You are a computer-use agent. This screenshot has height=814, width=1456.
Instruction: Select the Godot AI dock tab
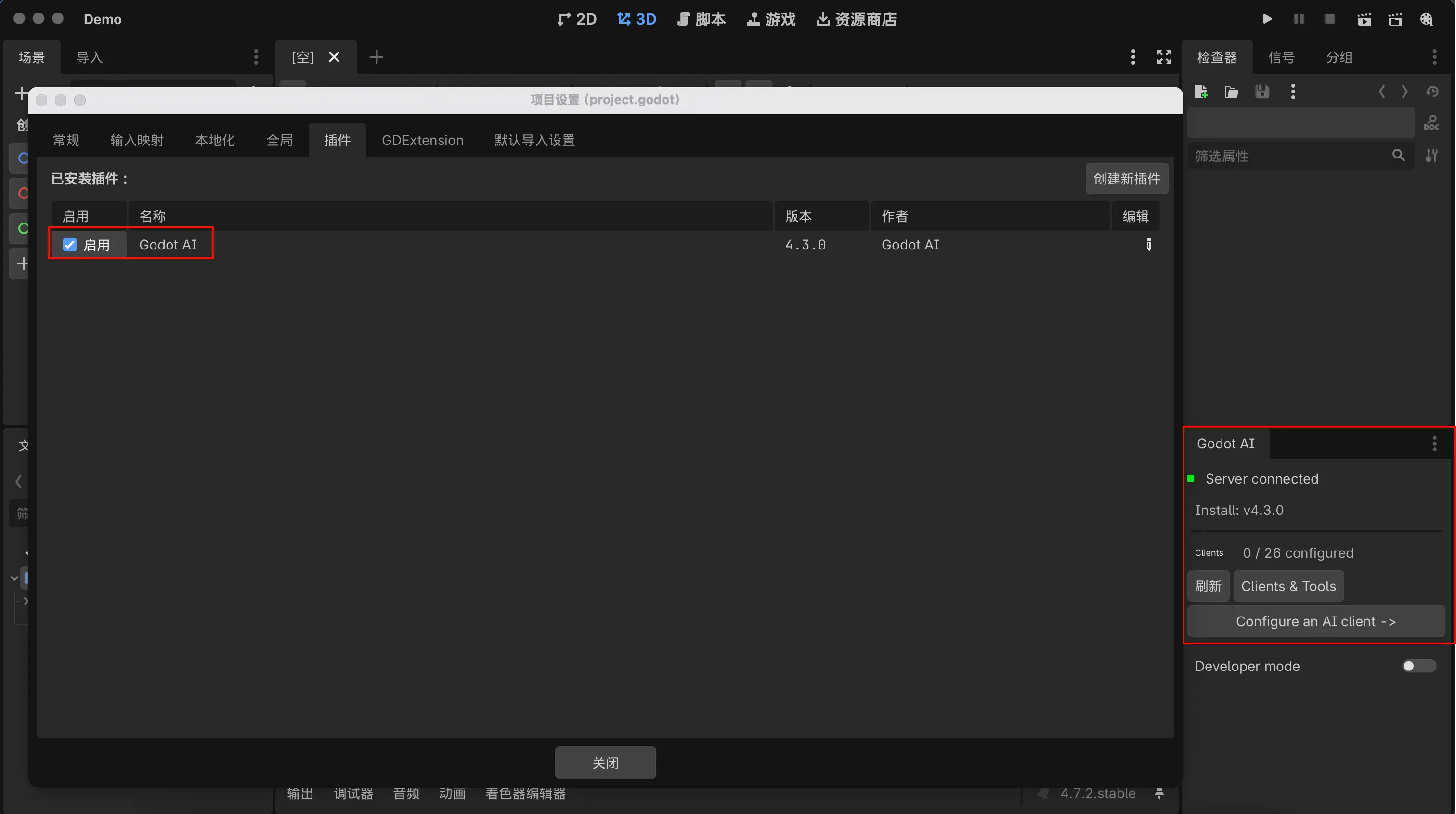coord(1226,444)
